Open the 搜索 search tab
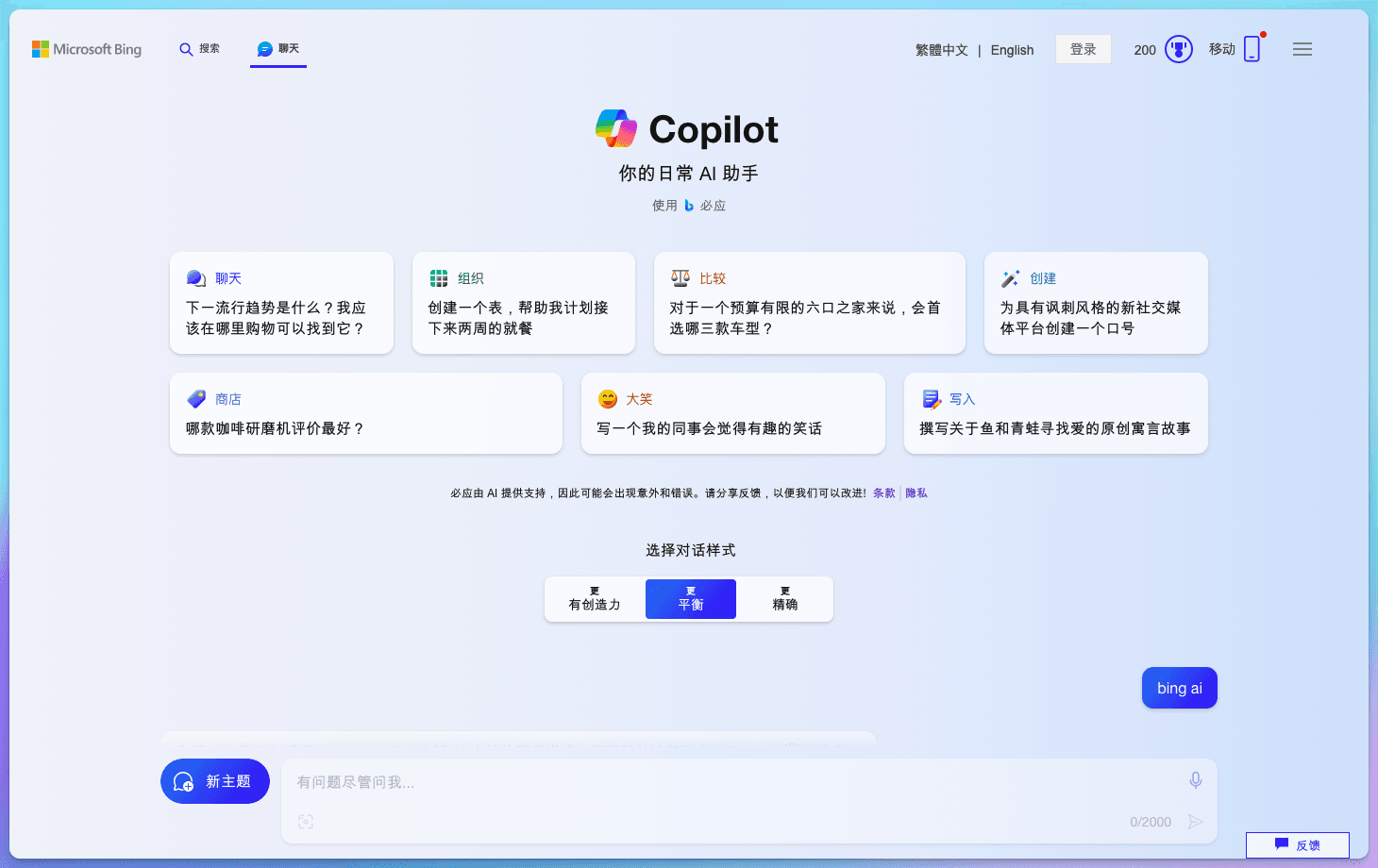Viewport: 1378px width, 868px height. pos(199,49)
